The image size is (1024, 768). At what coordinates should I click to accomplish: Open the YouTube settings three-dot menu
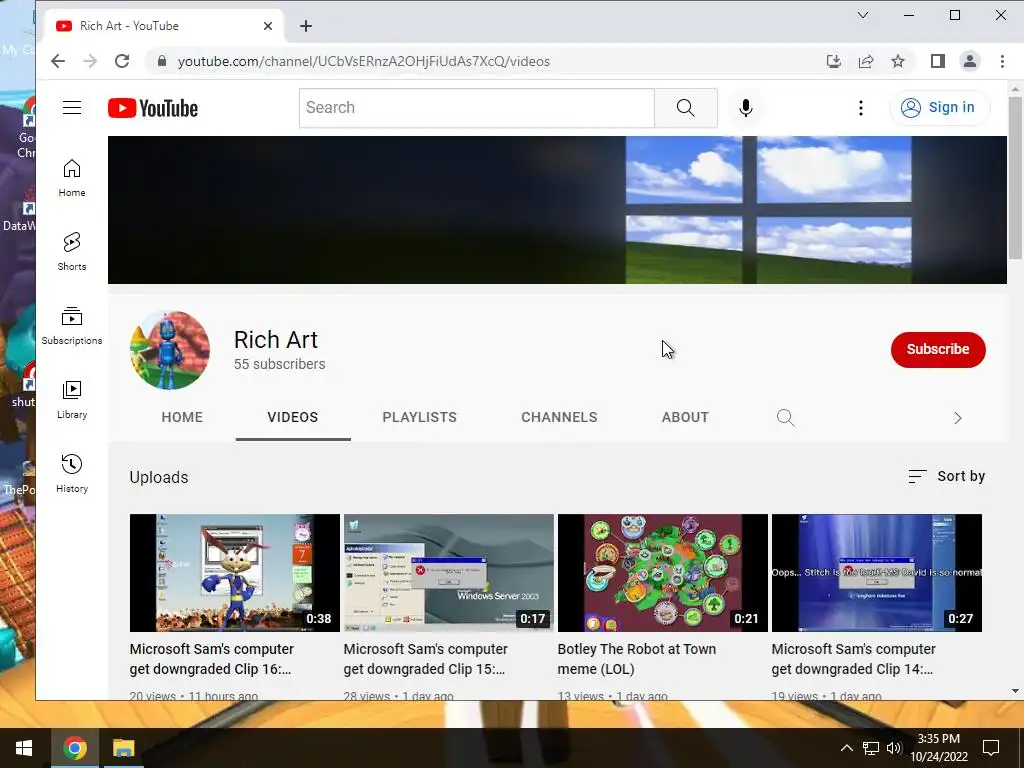pos(861,108)
